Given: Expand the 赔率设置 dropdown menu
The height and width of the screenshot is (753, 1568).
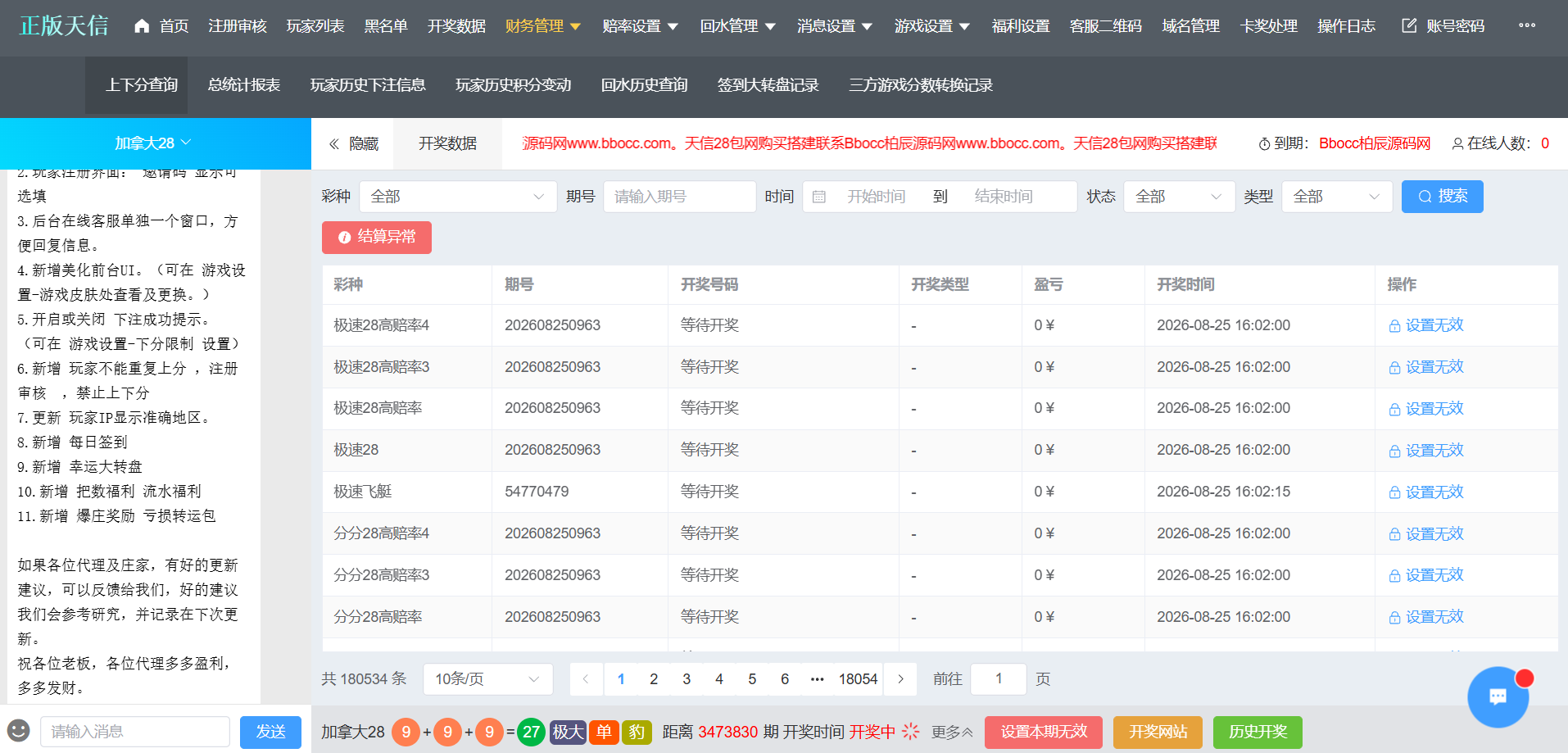Looking at the screenshot, I should click(x=640, y=26).
